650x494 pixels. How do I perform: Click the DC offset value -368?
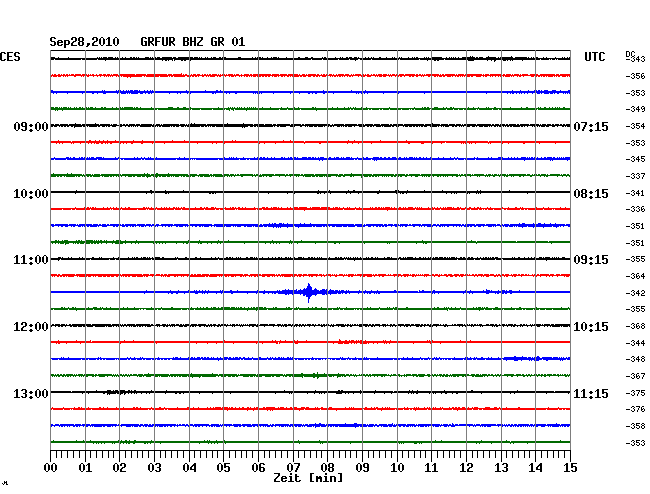[x=635, y=326]
